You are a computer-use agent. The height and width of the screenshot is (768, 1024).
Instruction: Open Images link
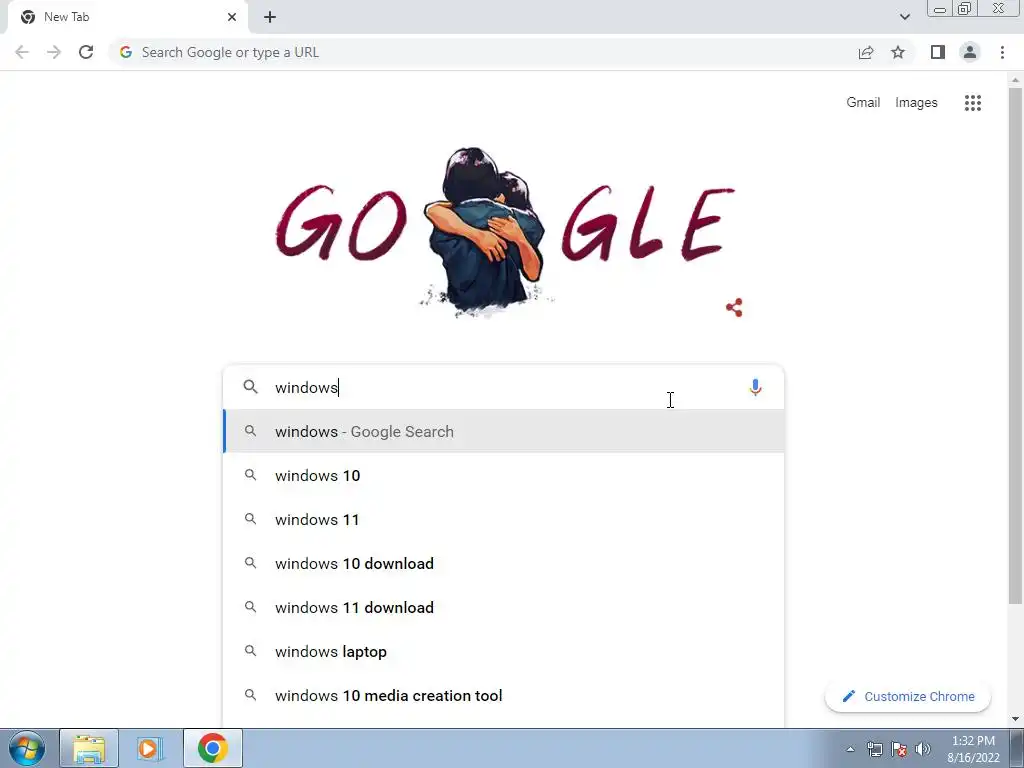[x=916, y=103]
